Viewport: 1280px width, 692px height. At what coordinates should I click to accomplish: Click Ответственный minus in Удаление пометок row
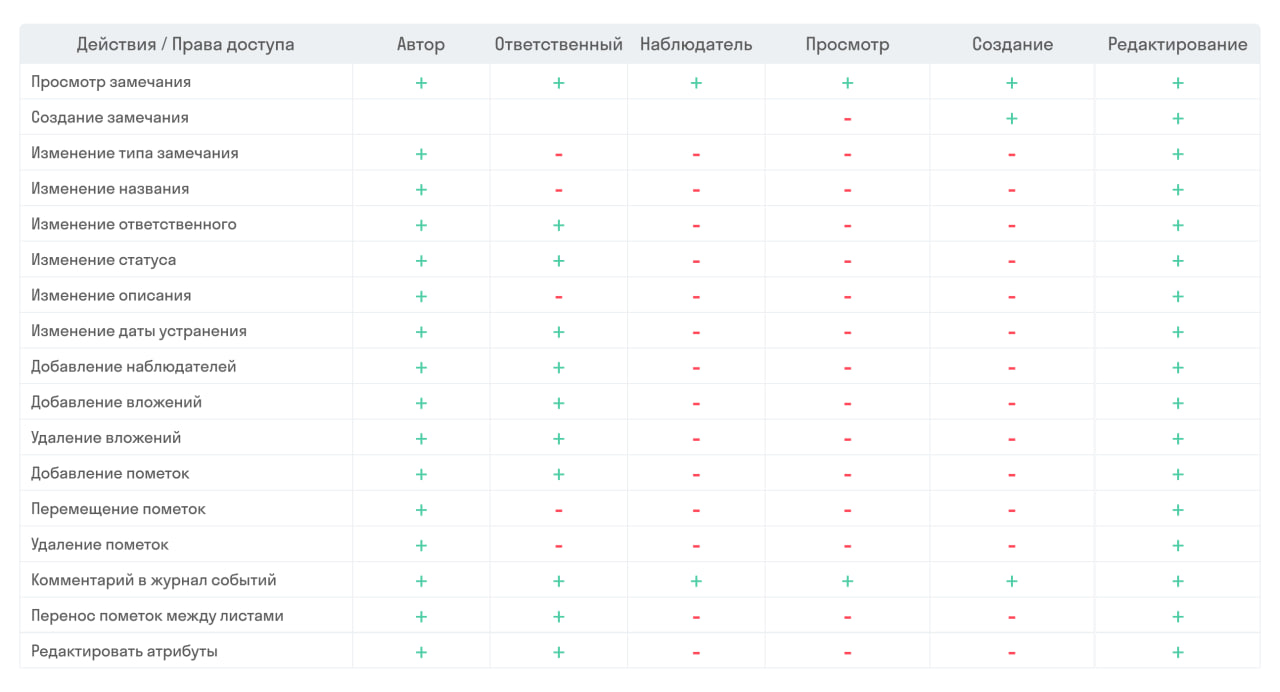click(x=558, y=546)
